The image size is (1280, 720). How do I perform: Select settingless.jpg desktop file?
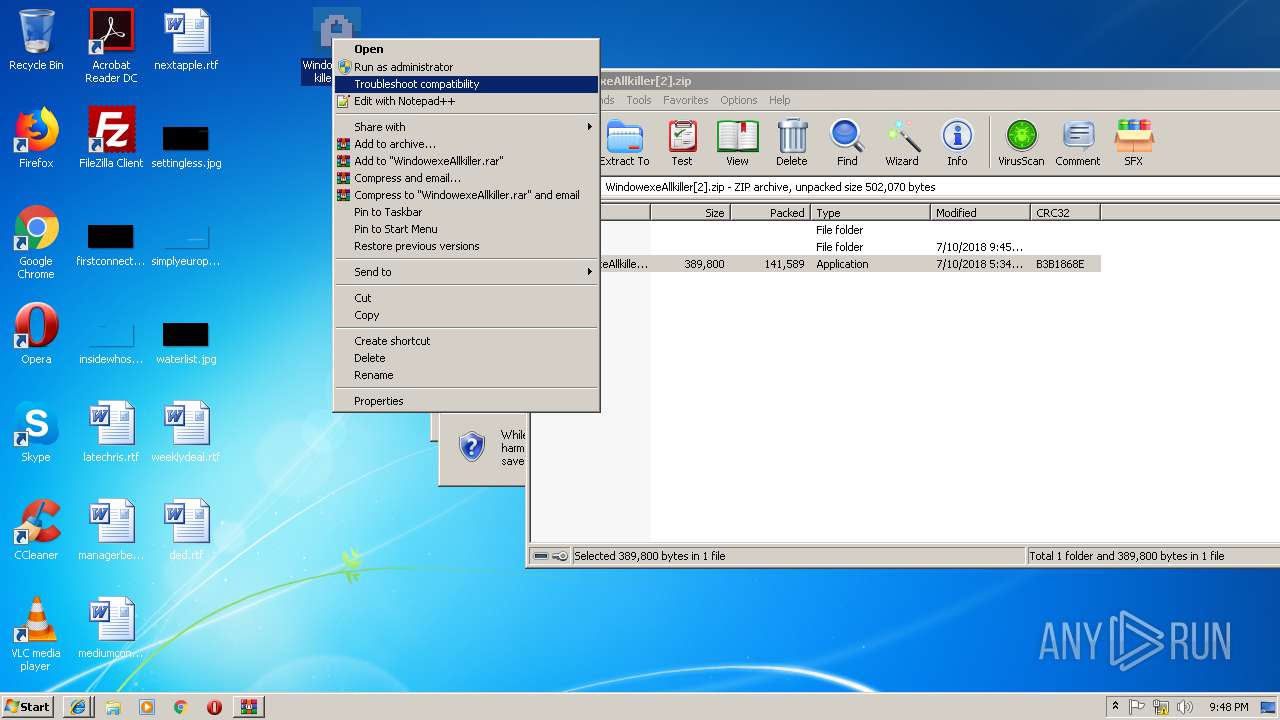pyautogui.click(x=186, y=145)
